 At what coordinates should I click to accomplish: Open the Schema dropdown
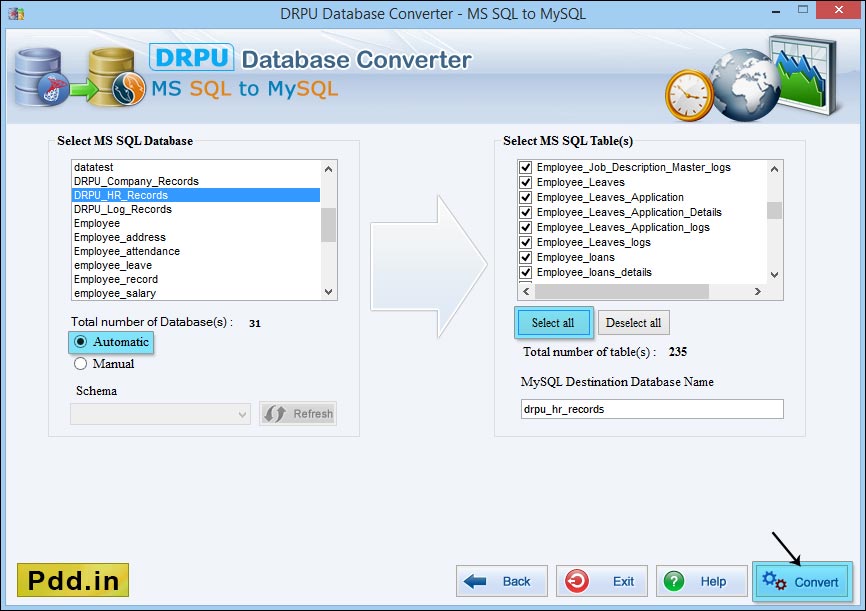[160, 414]
